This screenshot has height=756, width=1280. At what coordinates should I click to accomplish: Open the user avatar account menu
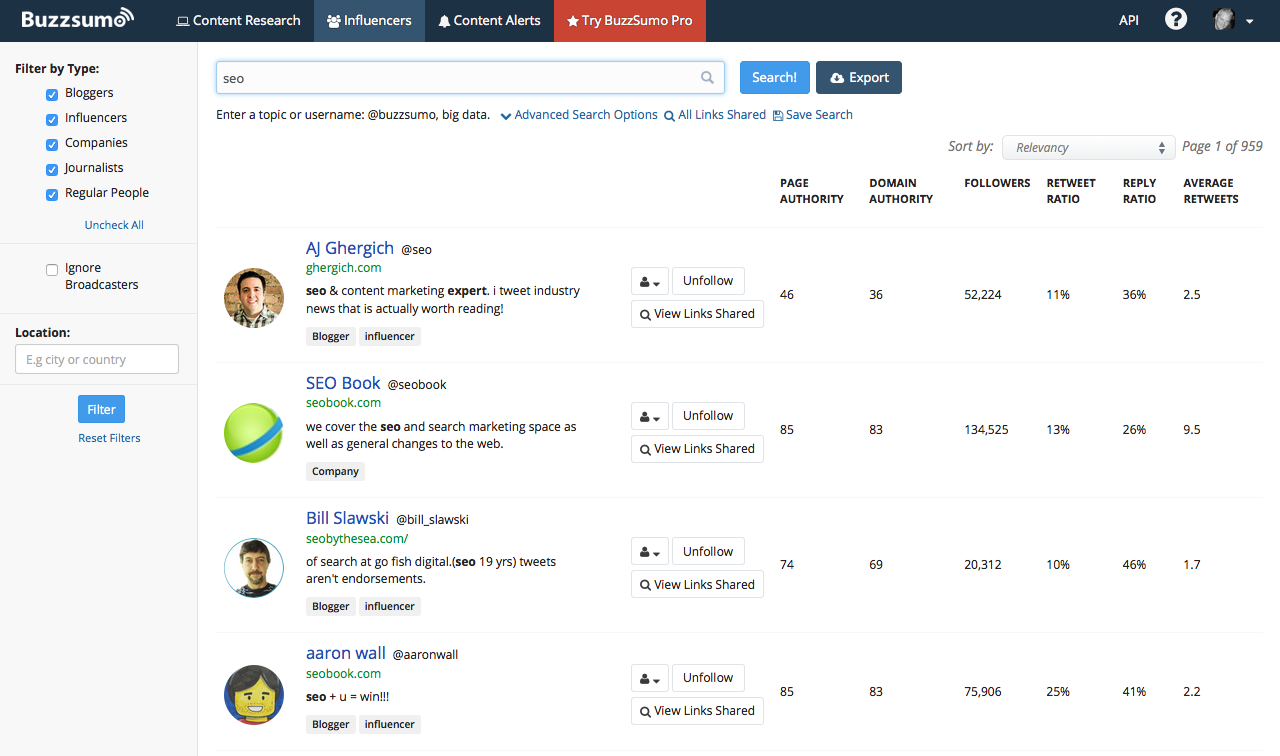pos(1233,20)
